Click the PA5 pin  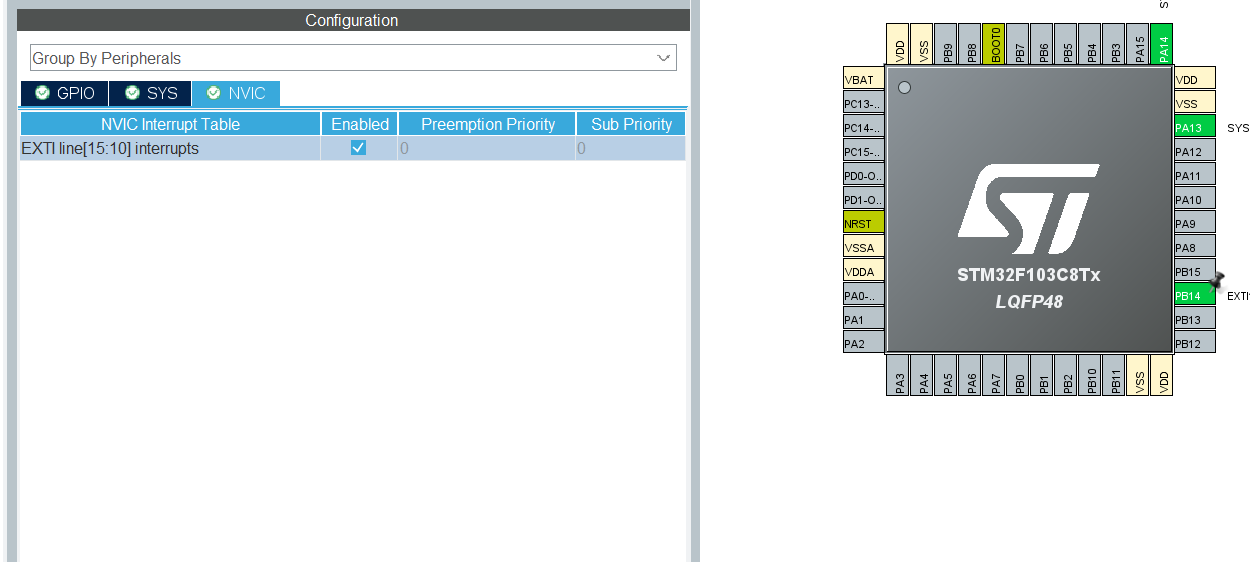(945, 374)
